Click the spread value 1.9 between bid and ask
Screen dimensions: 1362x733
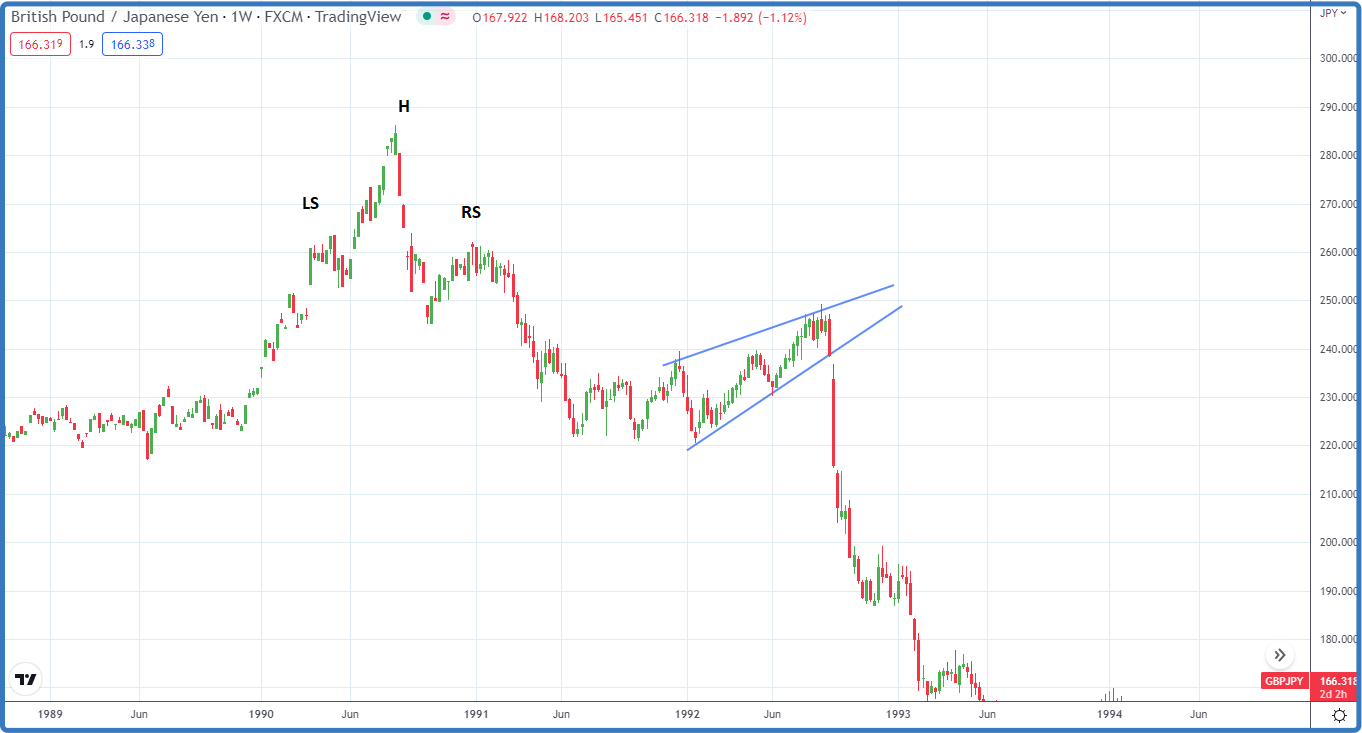85,44
